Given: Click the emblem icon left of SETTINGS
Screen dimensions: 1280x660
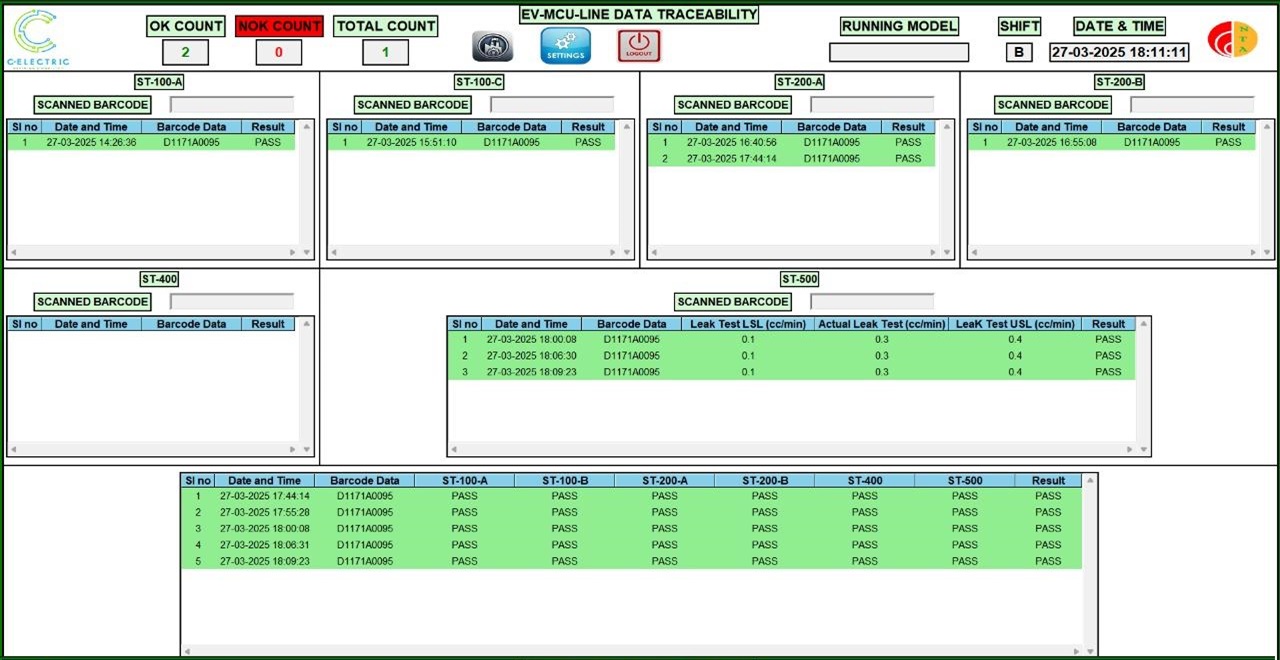Looking at the screenshot, I should point(493,44).
